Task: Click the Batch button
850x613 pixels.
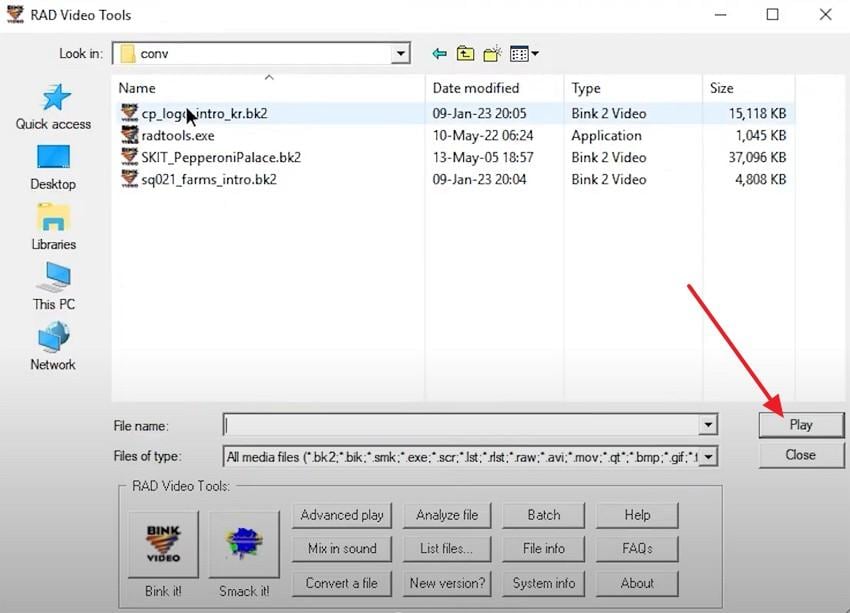Action: click(x=544, y=515)
